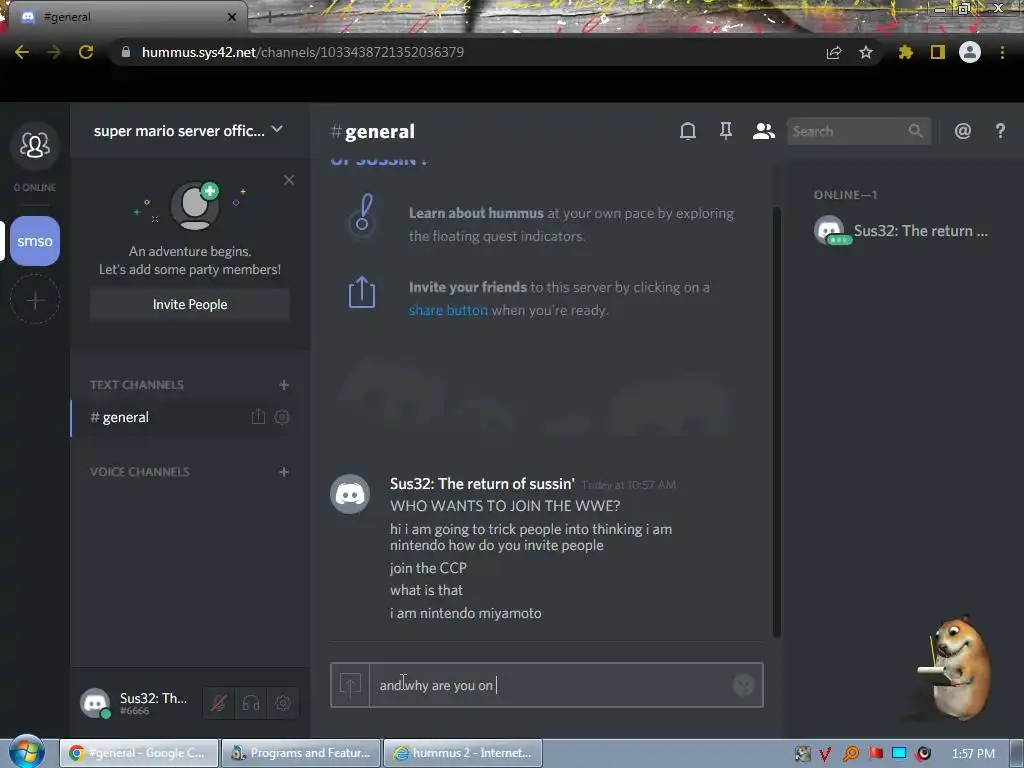The height and width of the screenshot is (768, 1024).
Task: Go back with the browser back arrow
Action: pos(22,52)
